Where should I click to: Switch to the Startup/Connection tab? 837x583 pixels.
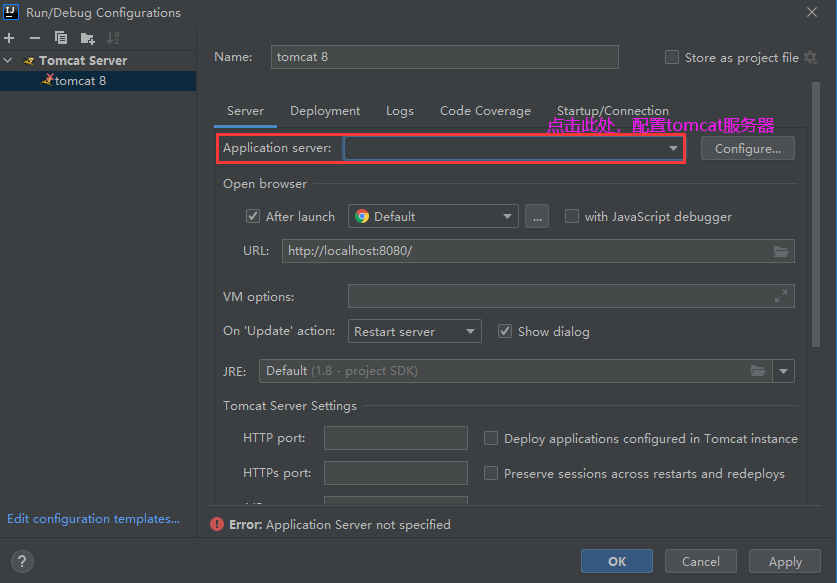pos(612,111)
